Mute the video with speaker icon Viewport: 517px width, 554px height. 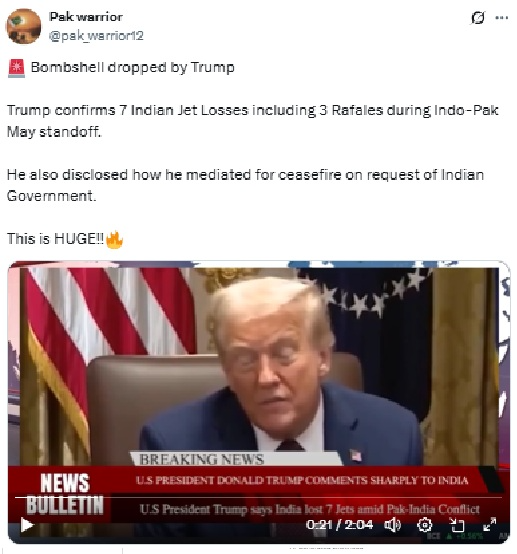tap(393, 525)
